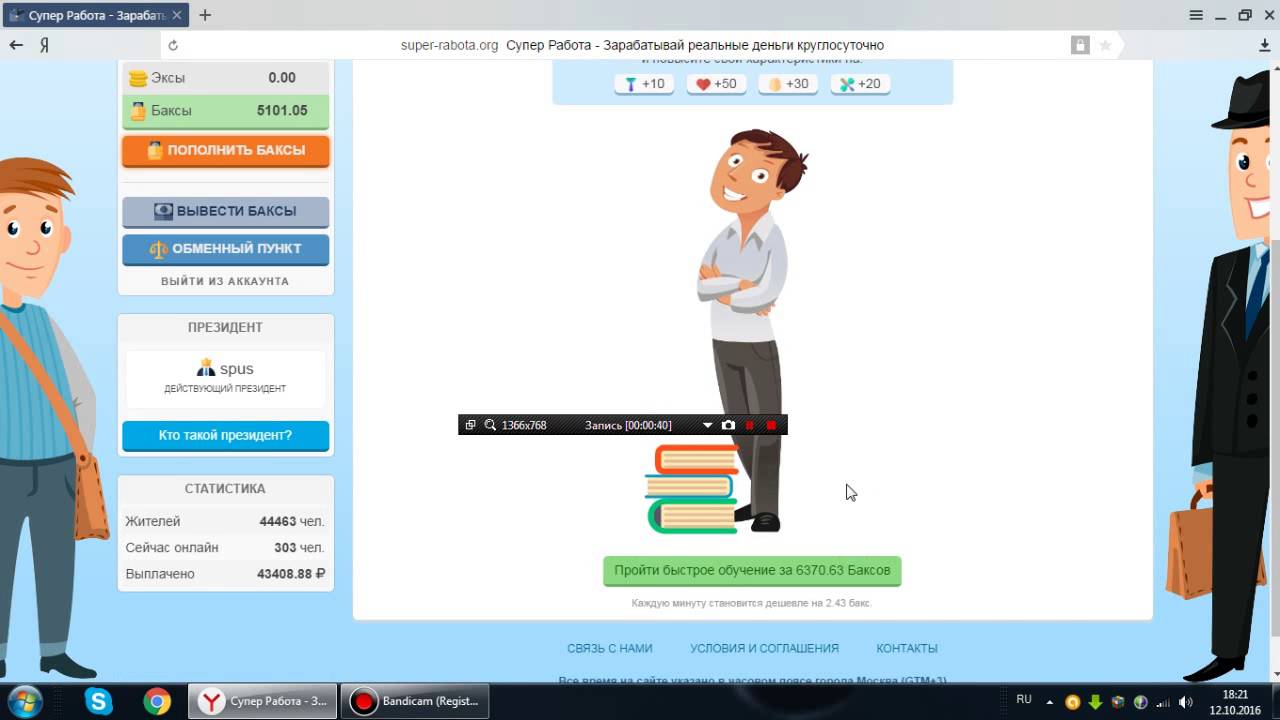
Task: Open the Yandex "Я" home button
Action: click(x=45, y=45)
